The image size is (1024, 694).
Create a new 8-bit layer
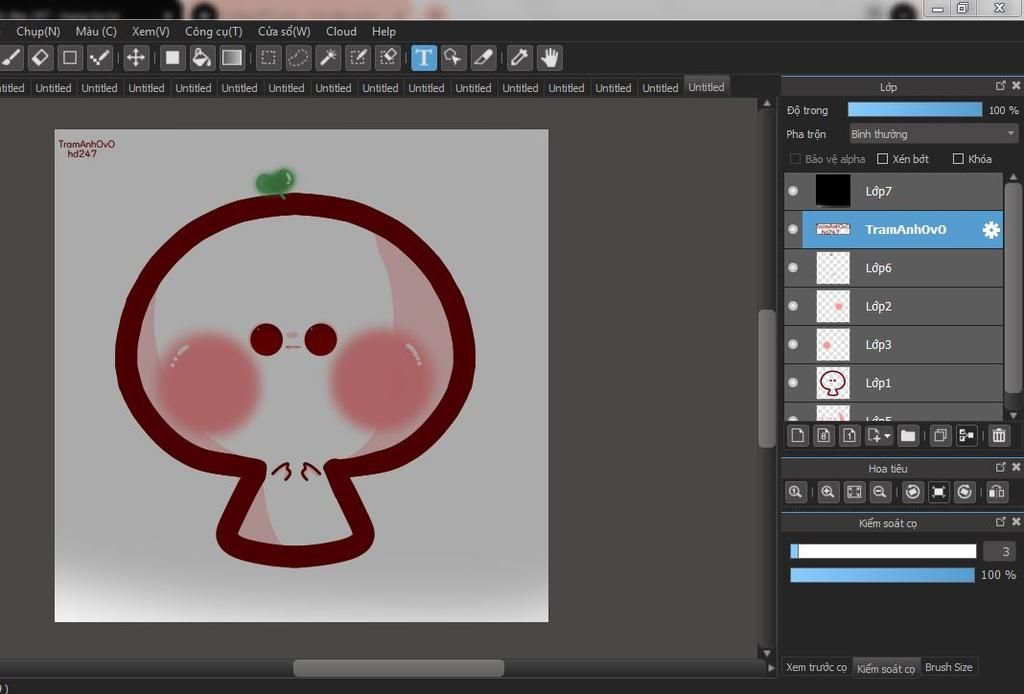click(824, 435)
